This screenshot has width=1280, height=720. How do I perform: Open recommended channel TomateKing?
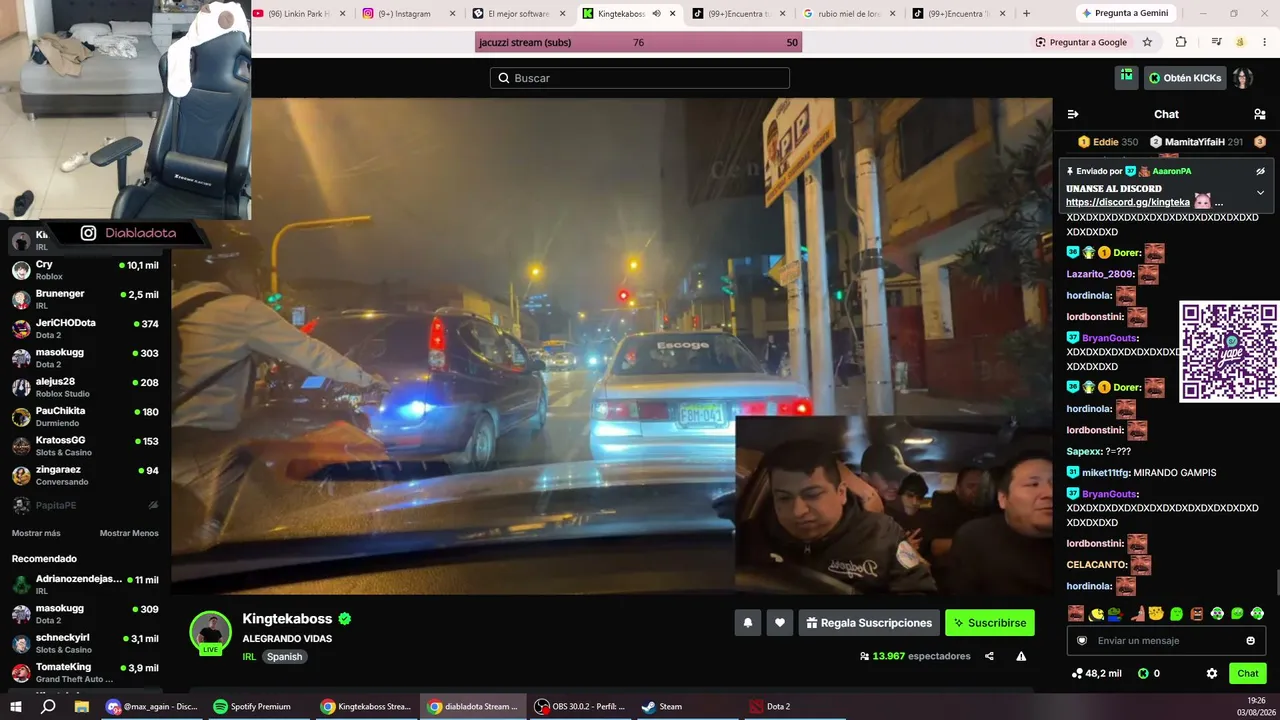click(86, 673)
